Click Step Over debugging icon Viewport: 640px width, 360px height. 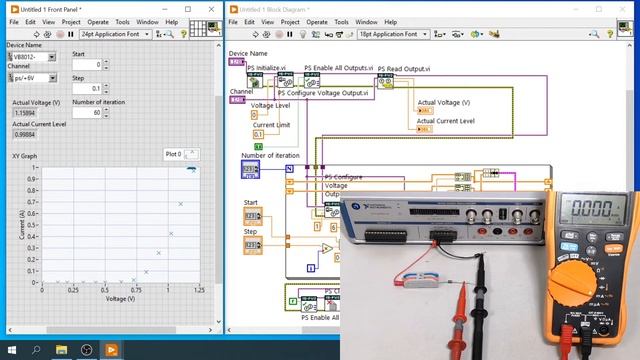coord(339,34)
